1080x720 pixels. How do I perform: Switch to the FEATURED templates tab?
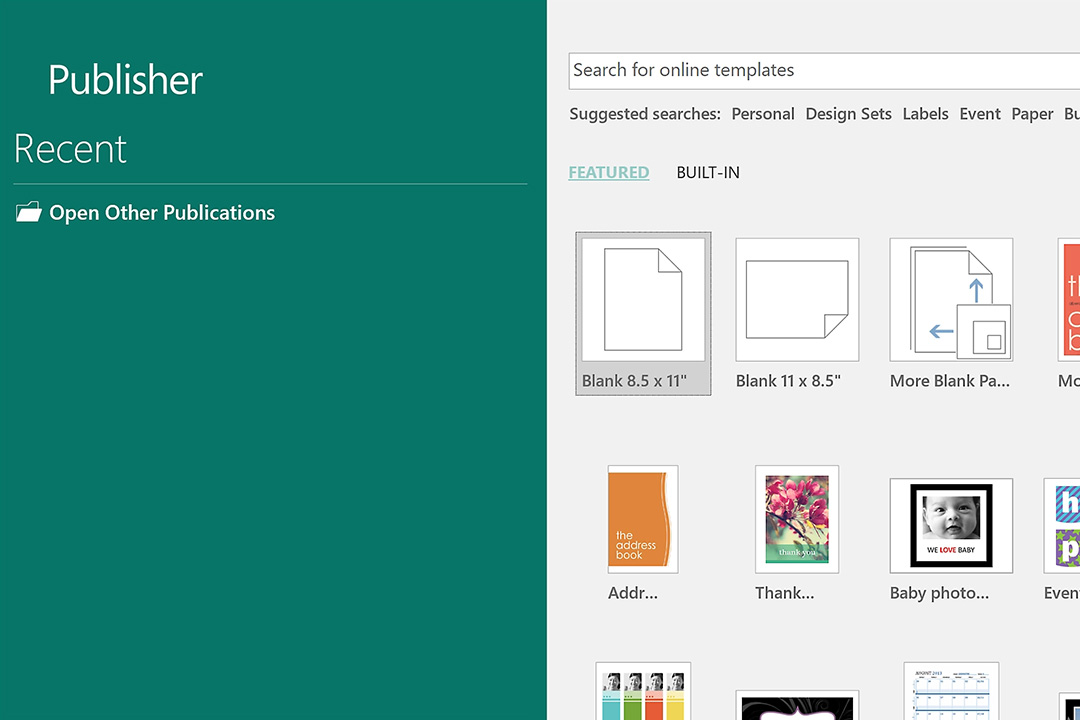[608, 172]
